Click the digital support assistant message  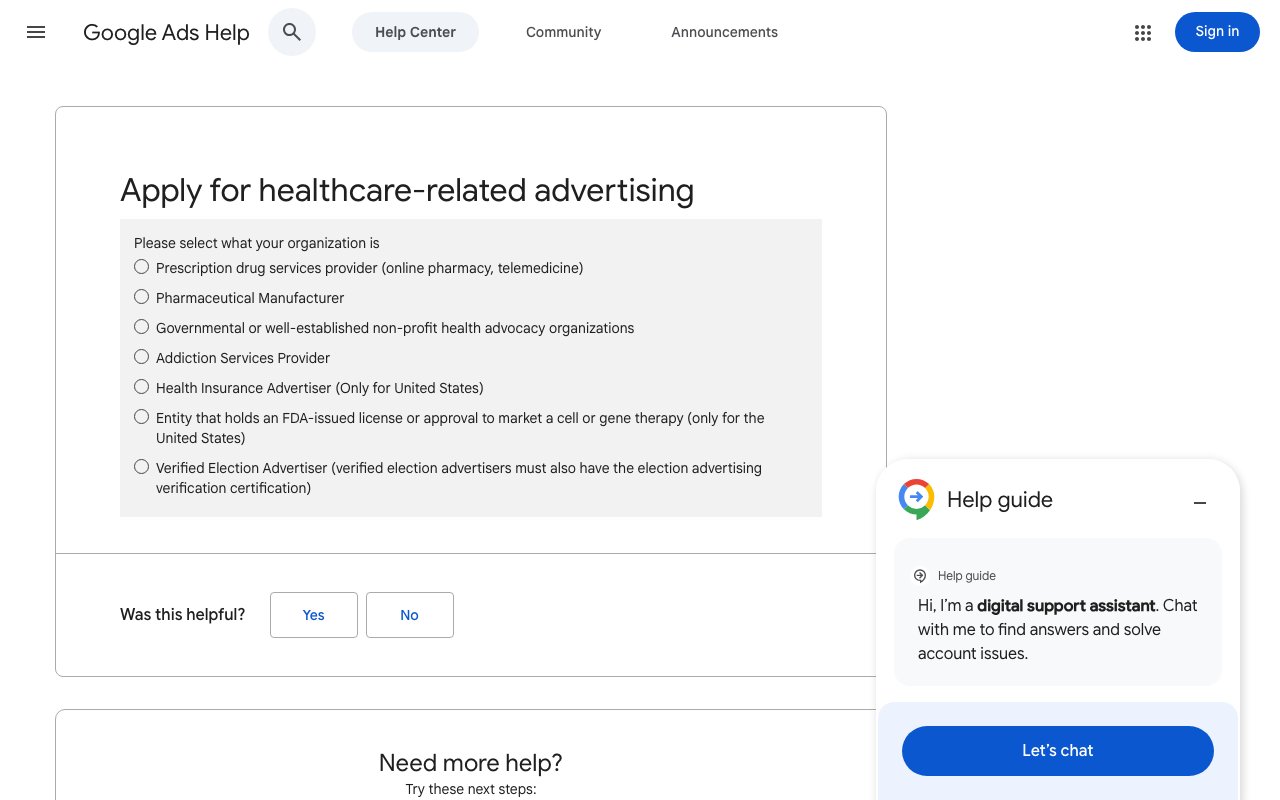click(x=1058, y=629)
